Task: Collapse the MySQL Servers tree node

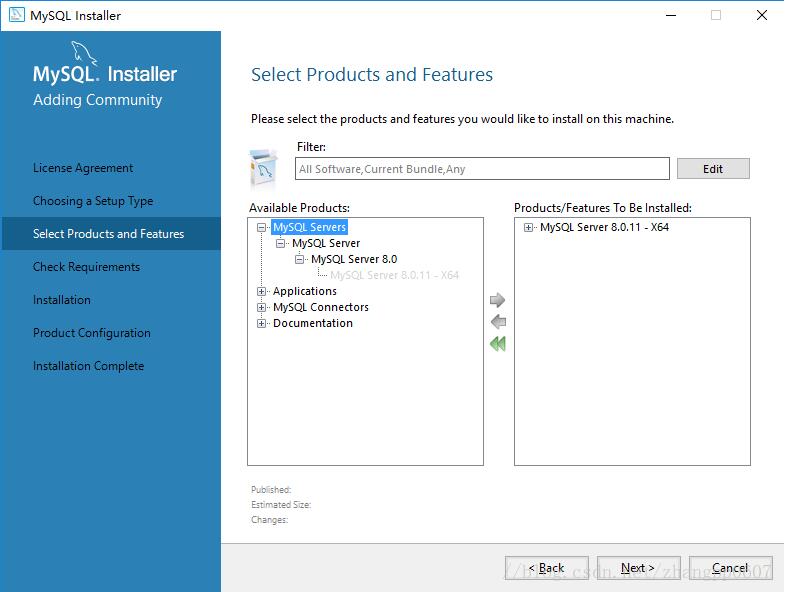Action: (x=262, y=228)
